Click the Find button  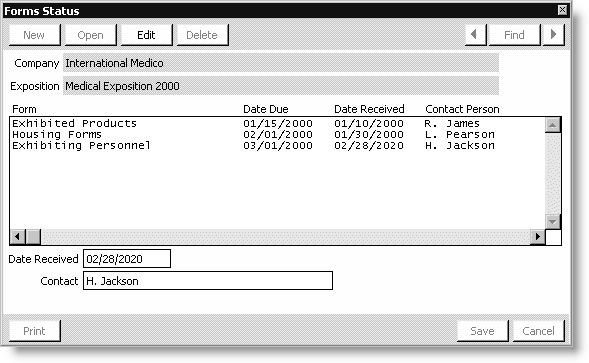(514, 35)
